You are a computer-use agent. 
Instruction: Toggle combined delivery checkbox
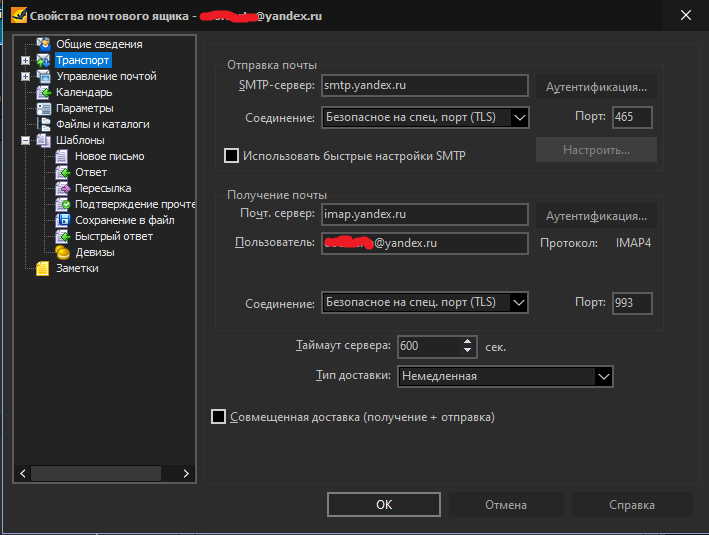[x=218, y=417]
